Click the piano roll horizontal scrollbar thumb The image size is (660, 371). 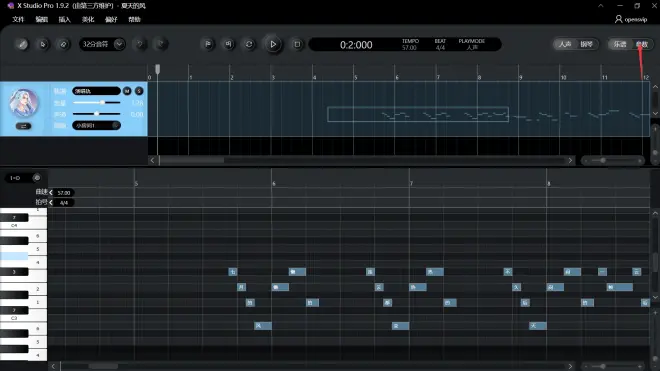pyautogui.click(x=103, y=366)
